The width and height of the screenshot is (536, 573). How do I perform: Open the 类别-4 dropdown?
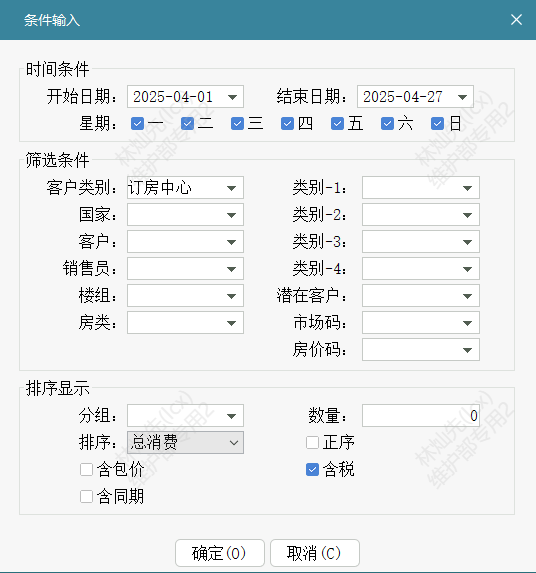coord(467,269)
